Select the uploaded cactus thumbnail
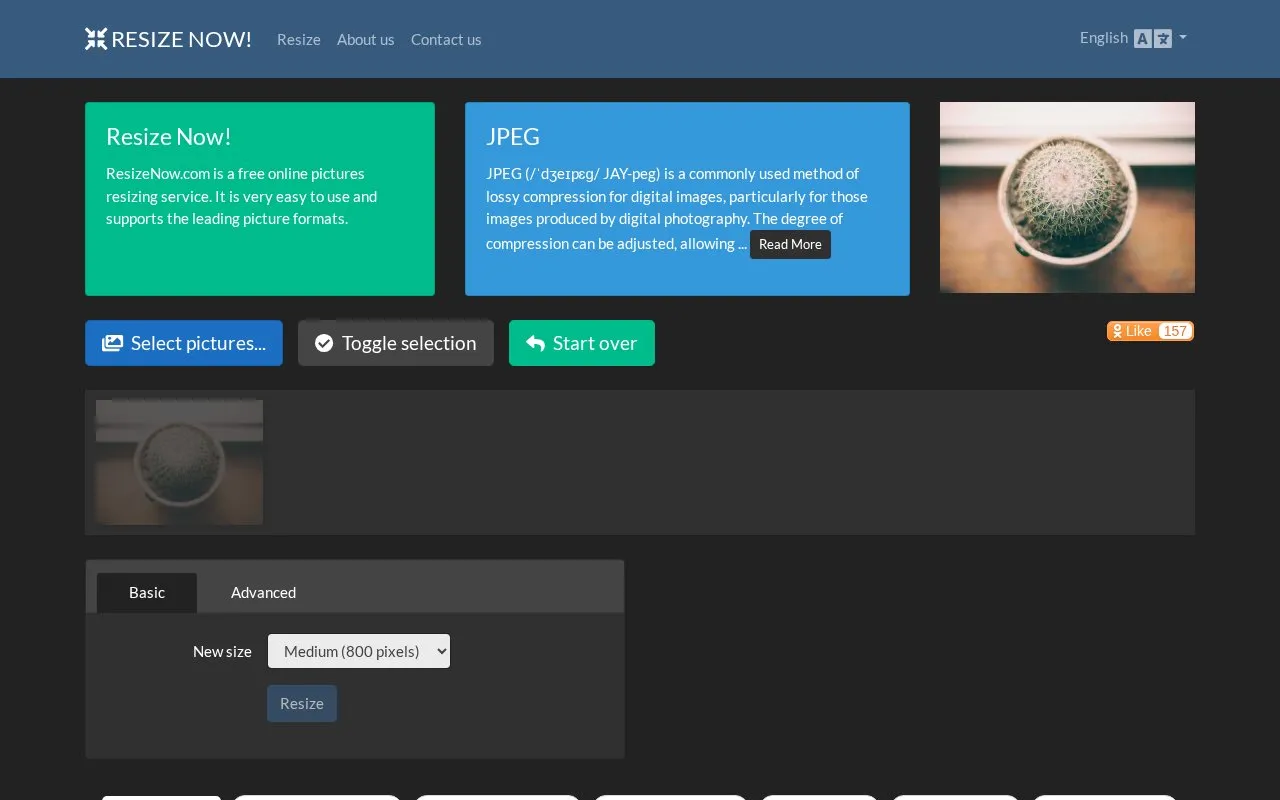Viewport: 1280px width, 800px height. point(179,462)
